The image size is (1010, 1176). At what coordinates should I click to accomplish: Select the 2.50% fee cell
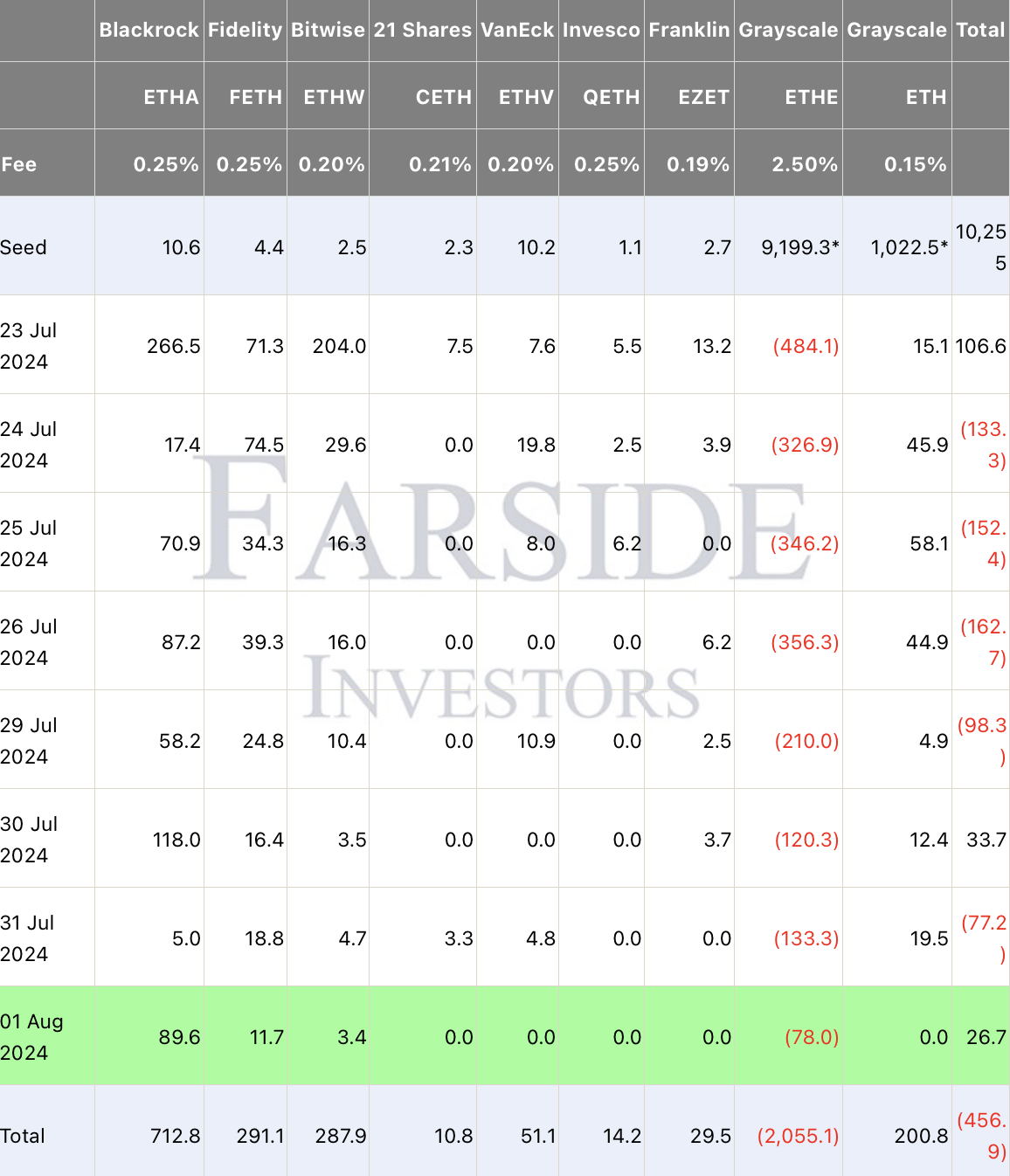(805, 164)
